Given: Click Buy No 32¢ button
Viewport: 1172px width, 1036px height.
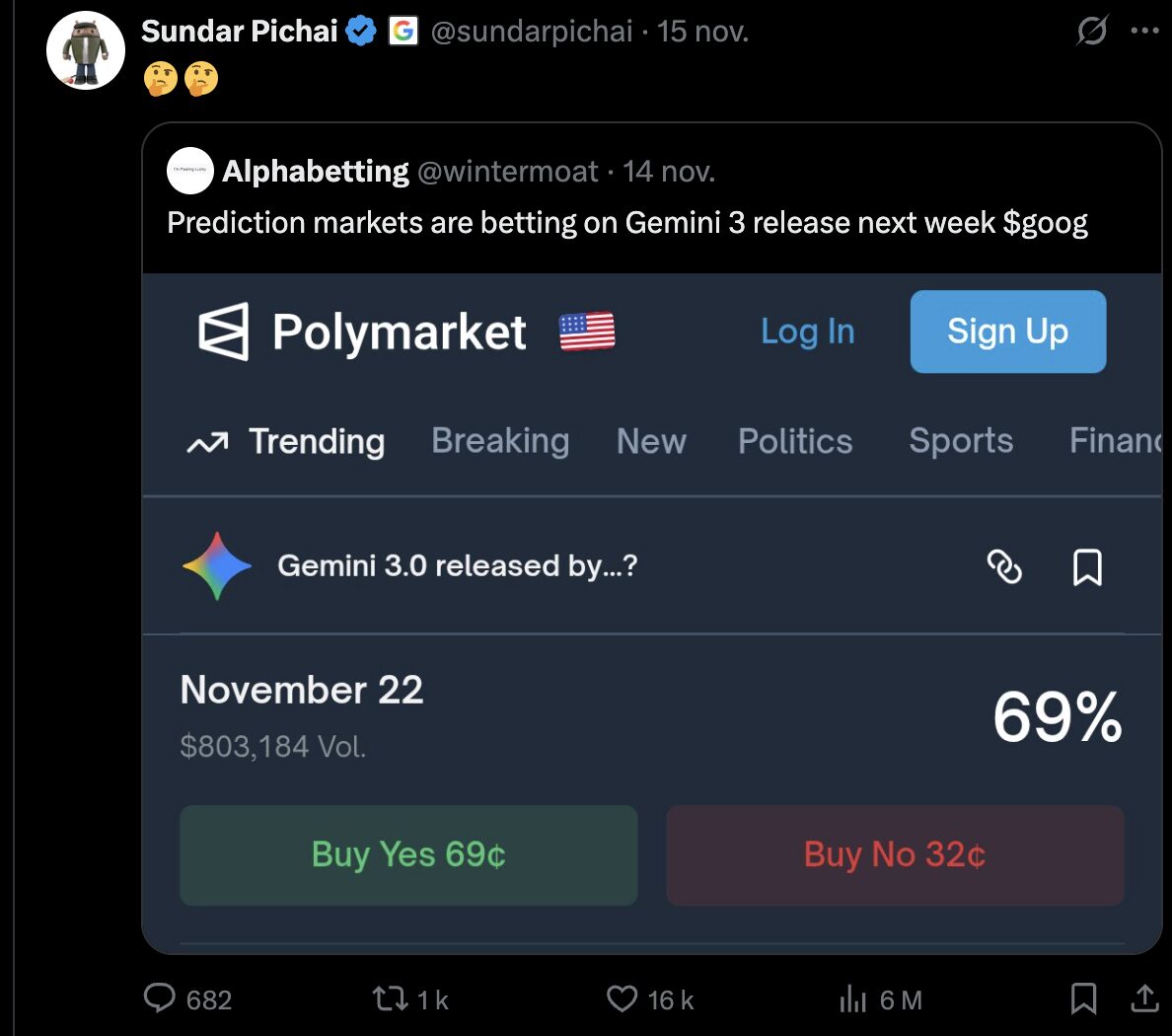Looking at the screenshot, I should pos(895,854).
